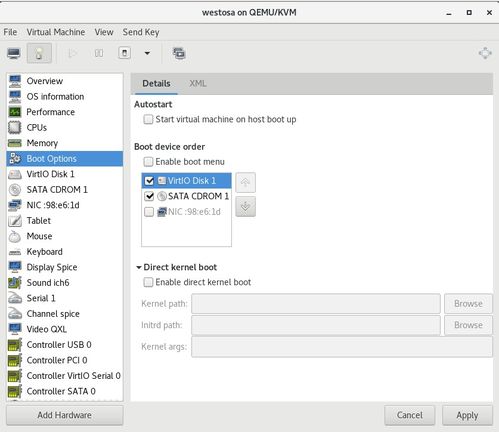The image size is (499, 432).
Task: Enable direct kernel boot checkbox
Action: tap(148, 282)
